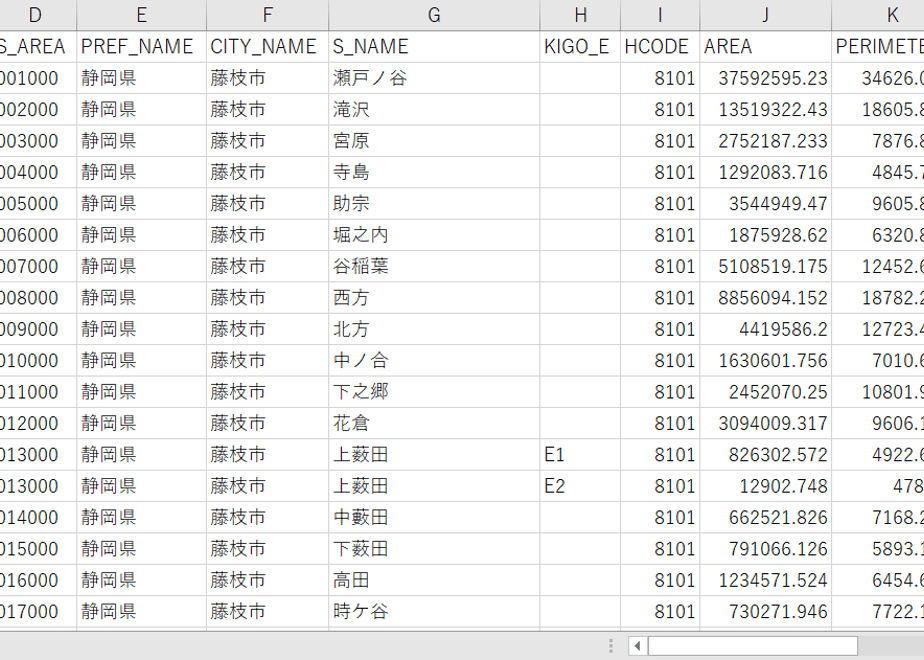Screen dimensions: 924x660
Task: Select AREA value 3544949.47
Action: point(765,203)
